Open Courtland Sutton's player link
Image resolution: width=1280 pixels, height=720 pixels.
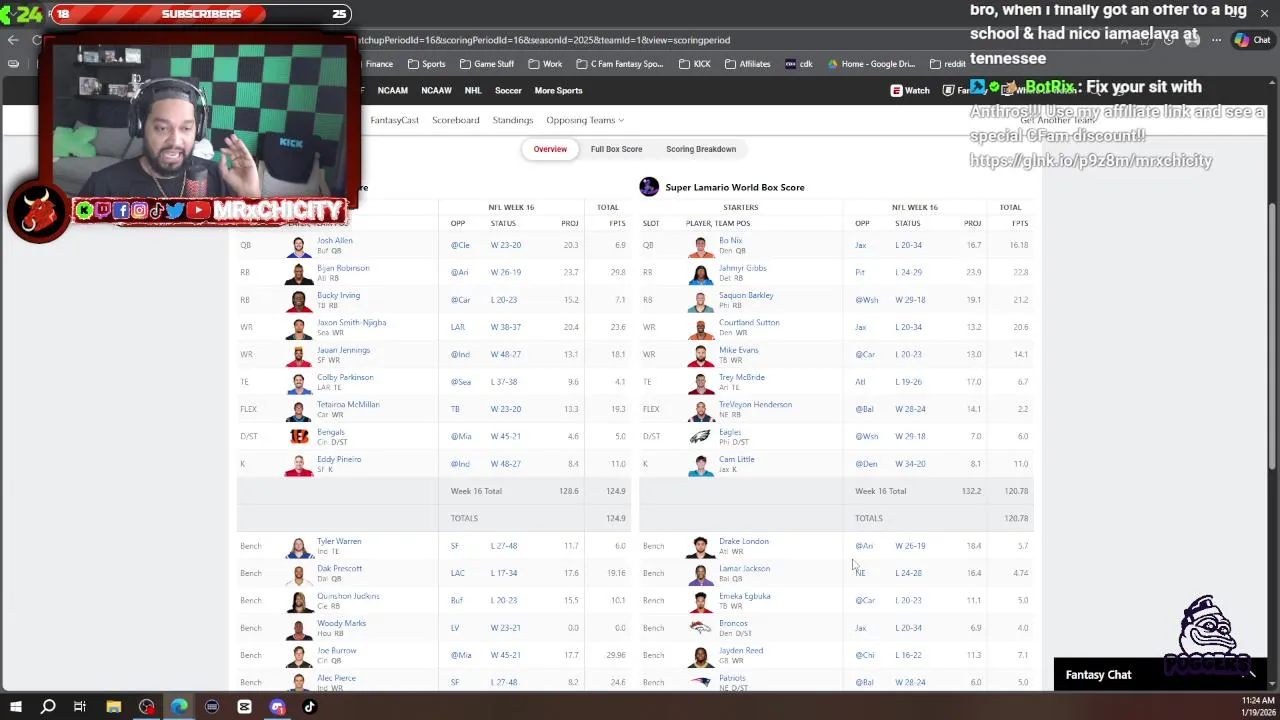tap(749, 322)
